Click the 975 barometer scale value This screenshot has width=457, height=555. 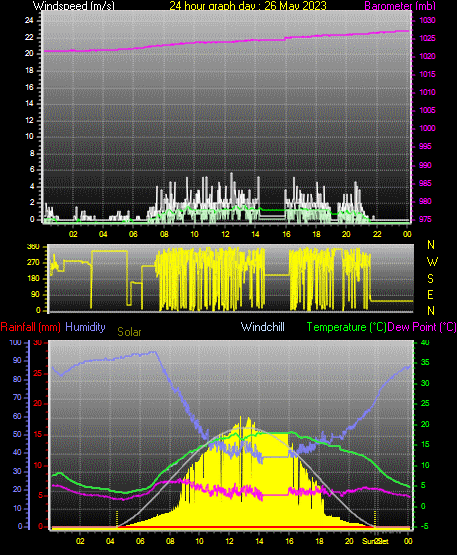click(425, 219)
